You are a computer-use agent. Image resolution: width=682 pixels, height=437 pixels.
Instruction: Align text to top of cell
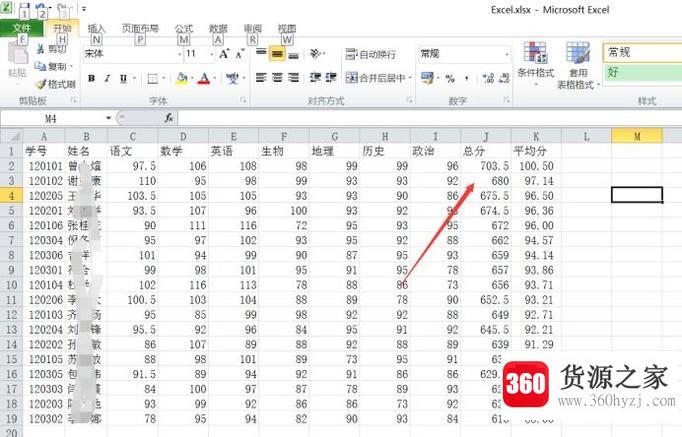click(261, 53)
